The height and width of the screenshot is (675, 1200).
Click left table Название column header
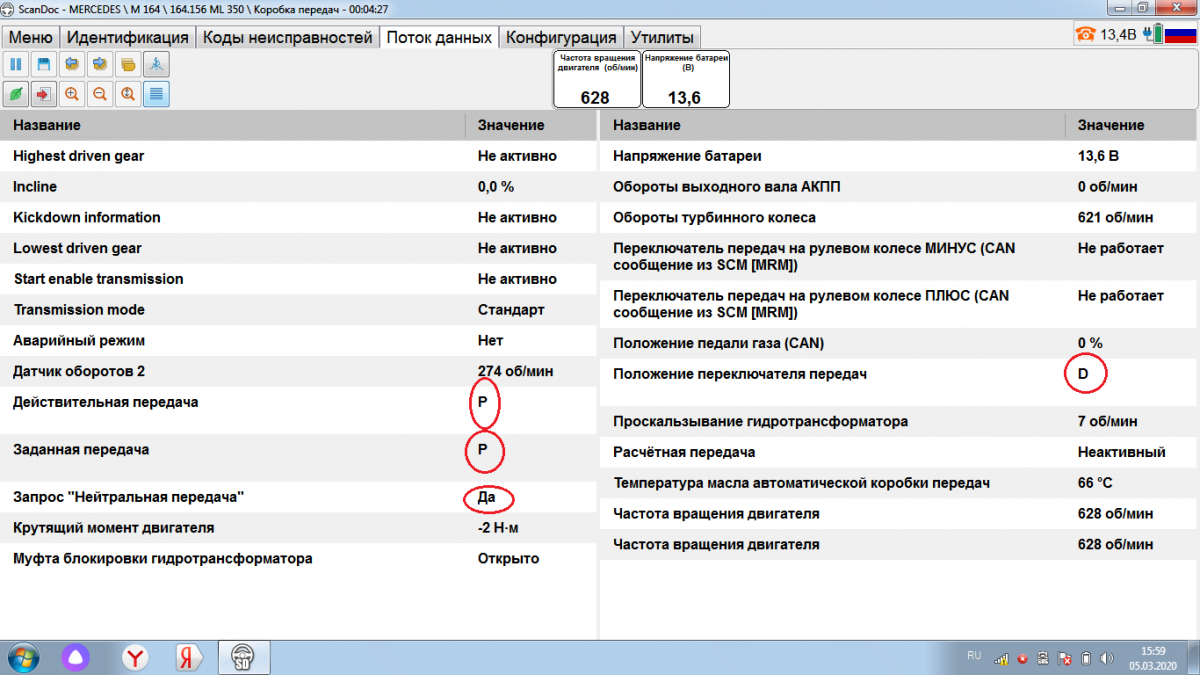233,125
